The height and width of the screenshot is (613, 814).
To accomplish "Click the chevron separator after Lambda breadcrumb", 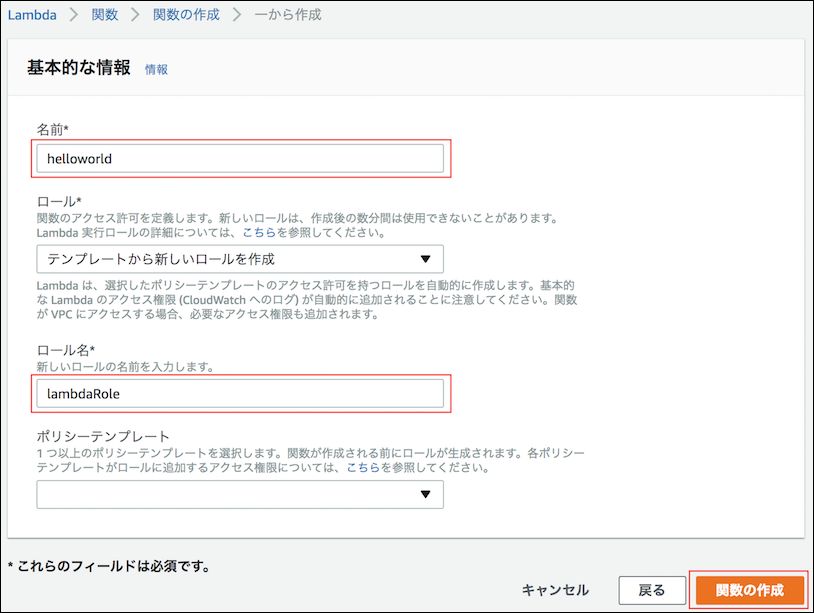I will coord(74,15).
